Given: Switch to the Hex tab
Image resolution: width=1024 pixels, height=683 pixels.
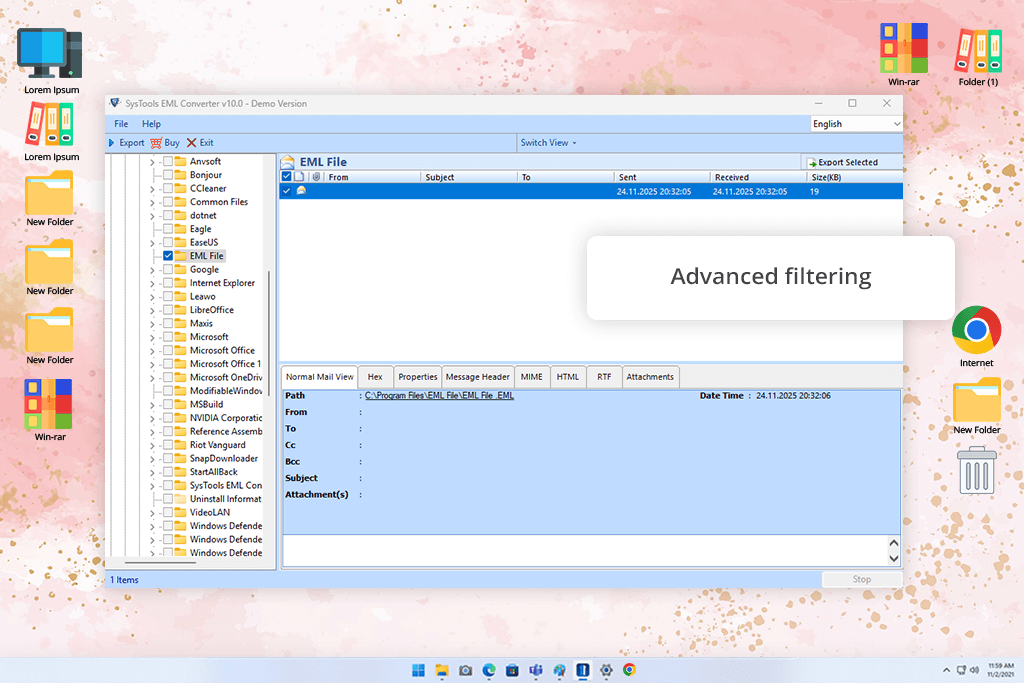Looking at the screenshot, I should click(375, 377).
